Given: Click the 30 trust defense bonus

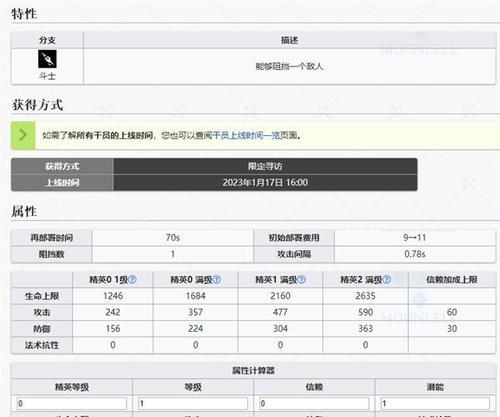Looking at the screenshot, I should tap(452, 328).
